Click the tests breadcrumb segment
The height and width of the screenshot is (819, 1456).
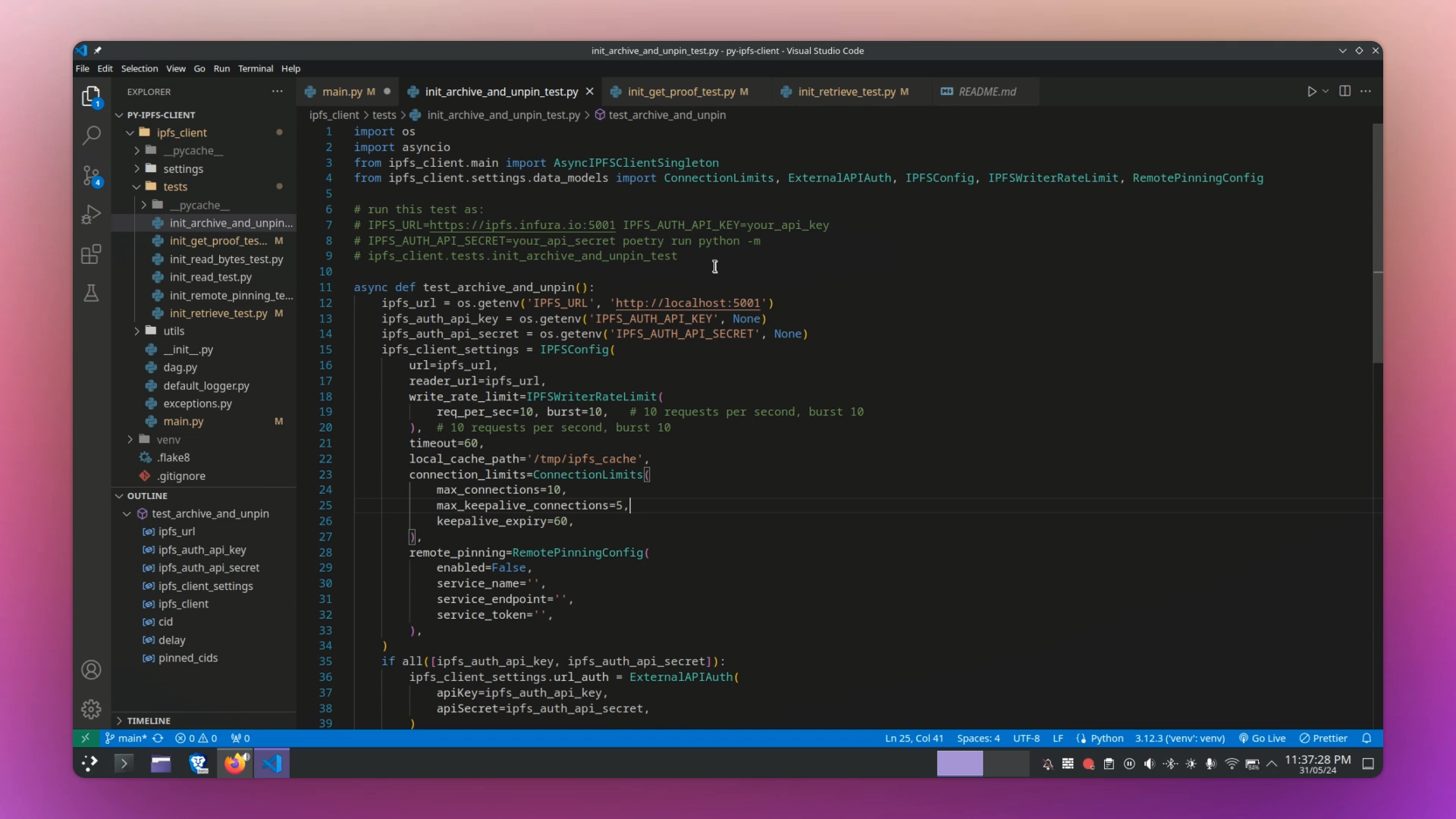click(384, 115)
